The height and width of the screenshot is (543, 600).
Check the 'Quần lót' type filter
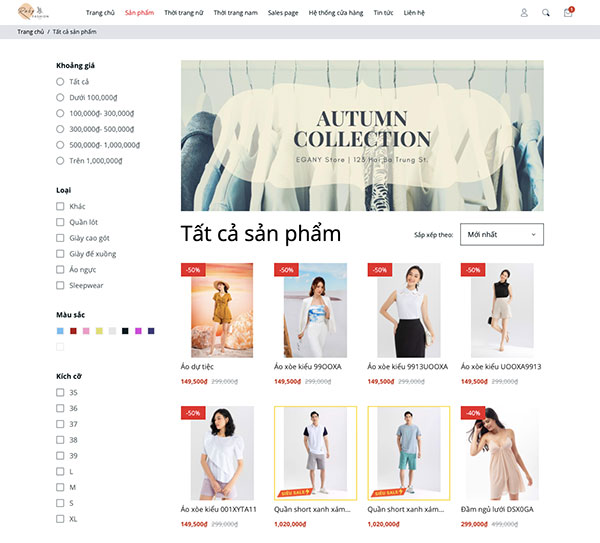[x=60, y=222]
